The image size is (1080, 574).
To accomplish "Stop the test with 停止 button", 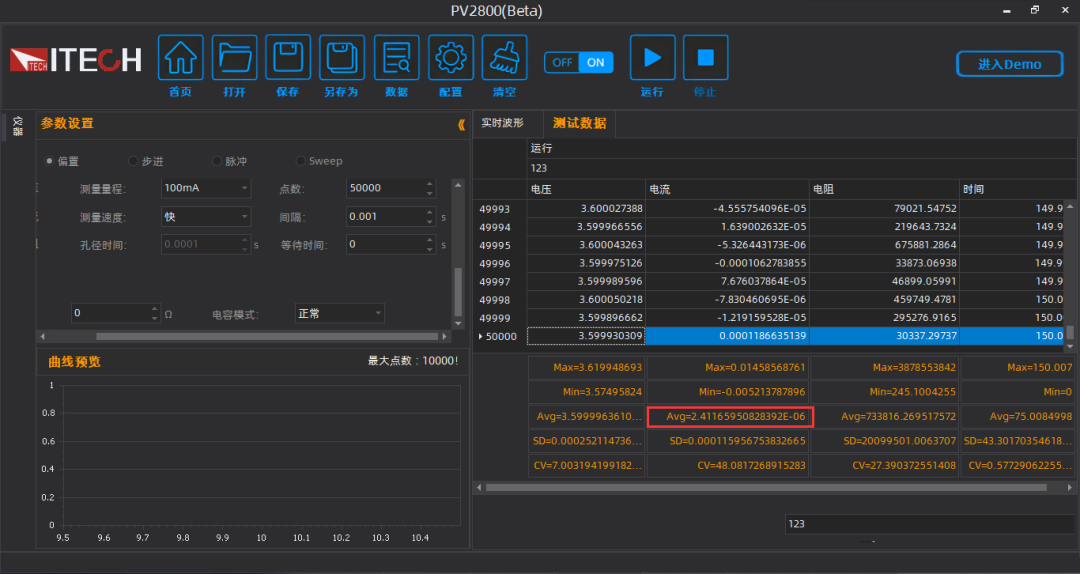I will [x=705, y=57].
